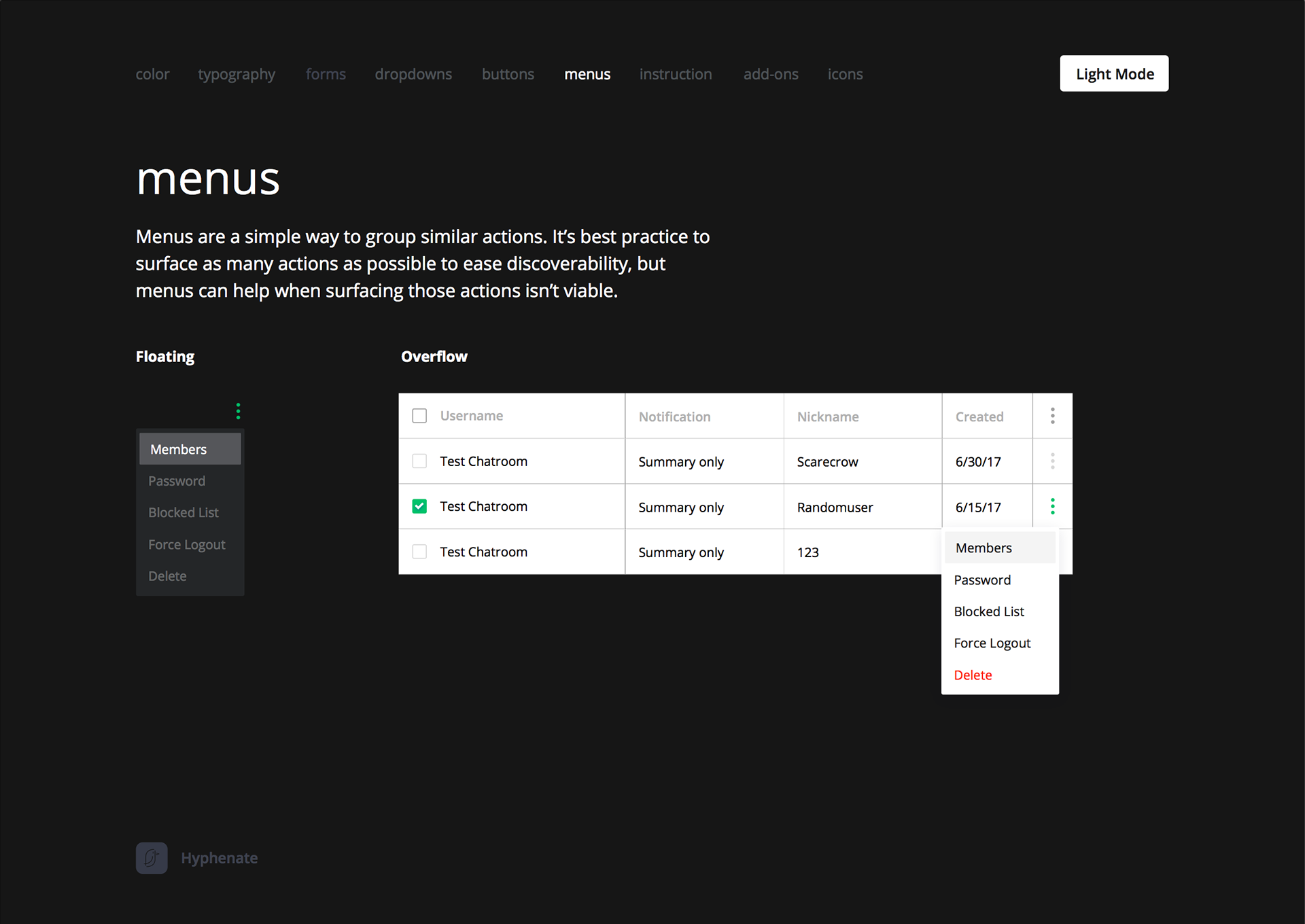
Task: Select Force Logout in the overflow menu
Action: click(992, 643)
